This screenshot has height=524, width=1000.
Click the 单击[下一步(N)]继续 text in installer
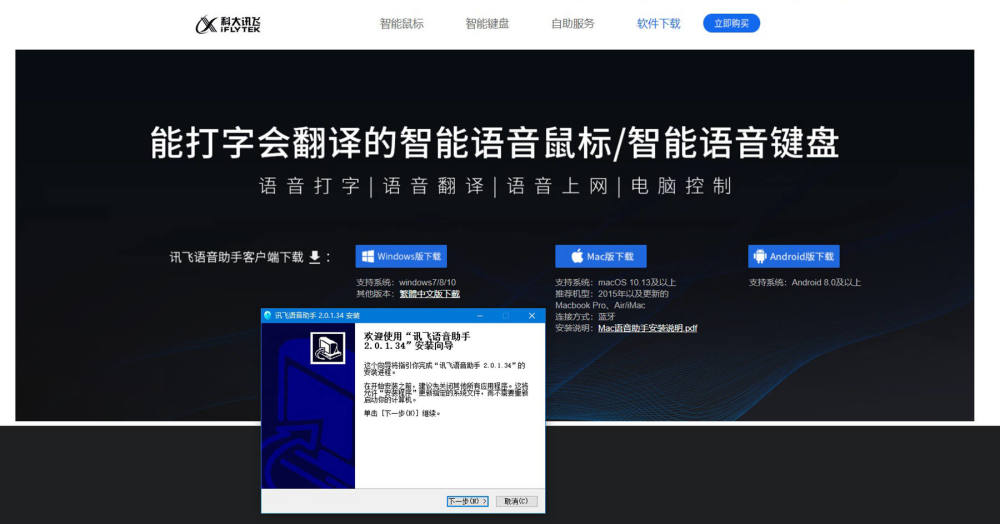point(402,414)
